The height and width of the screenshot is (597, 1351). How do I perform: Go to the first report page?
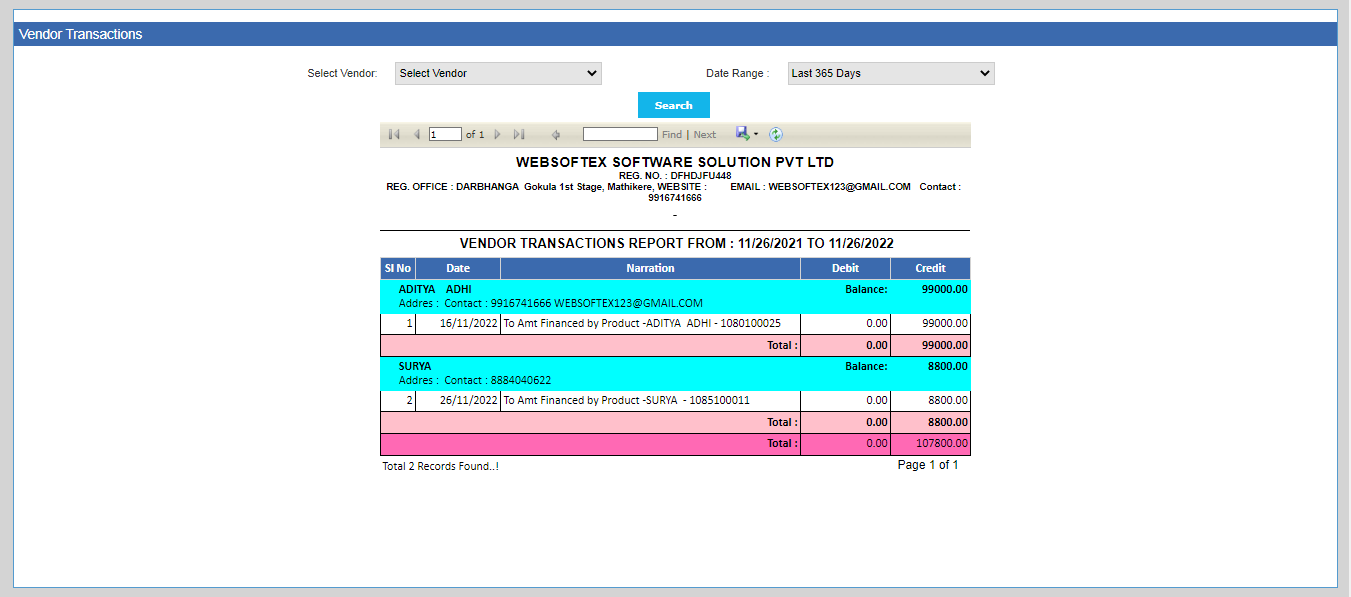click(x=394, y=134)
